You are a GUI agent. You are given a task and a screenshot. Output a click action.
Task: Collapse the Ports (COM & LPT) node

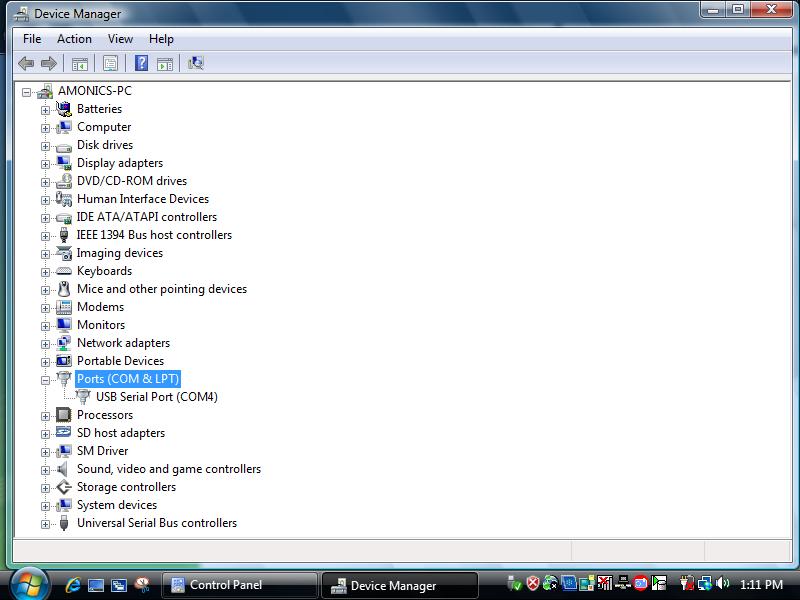tap(45, 380)
